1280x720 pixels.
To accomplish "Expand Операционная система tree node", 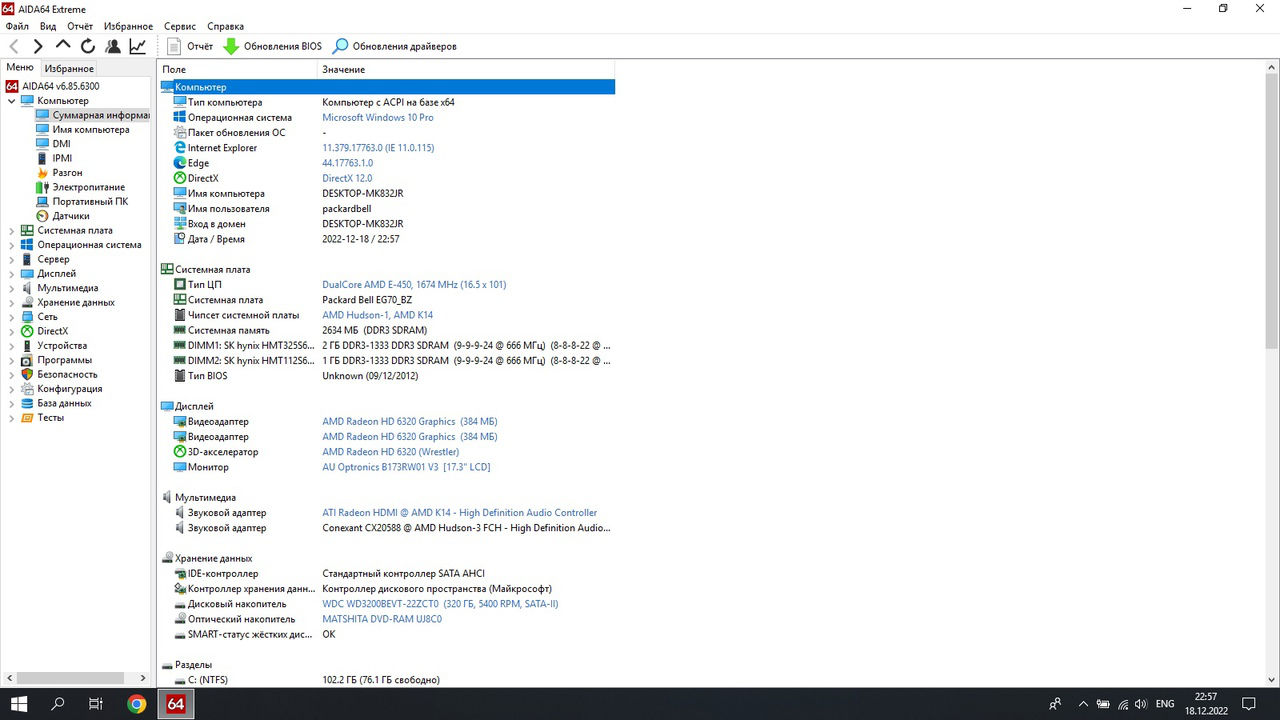I will pyautogui.click(x=12, y=245).
